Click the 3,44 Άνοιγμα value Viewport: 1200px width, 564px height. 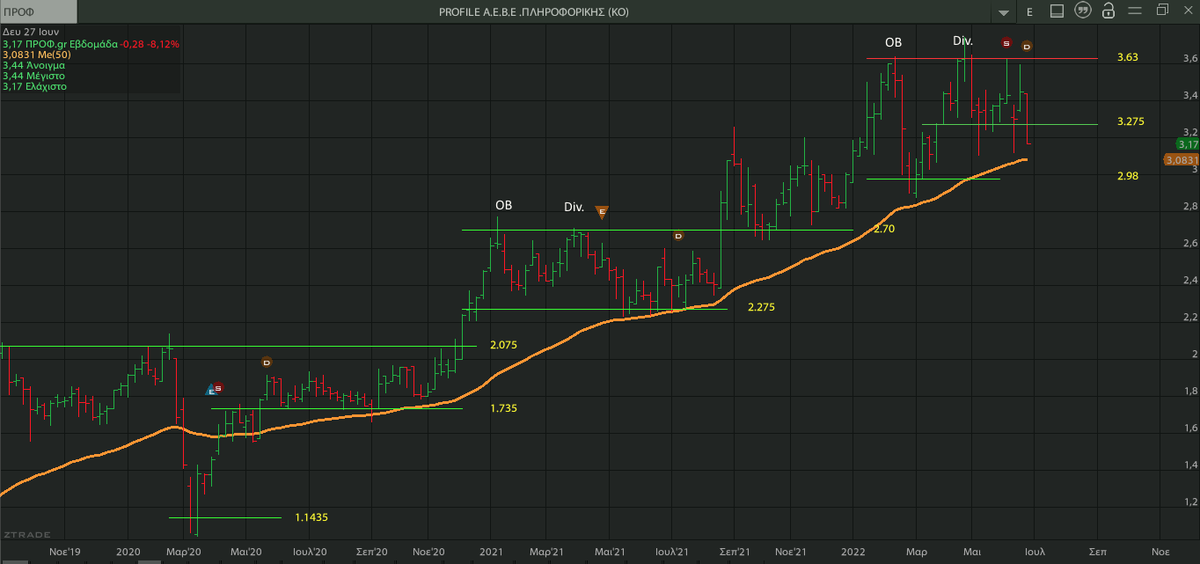36,66
